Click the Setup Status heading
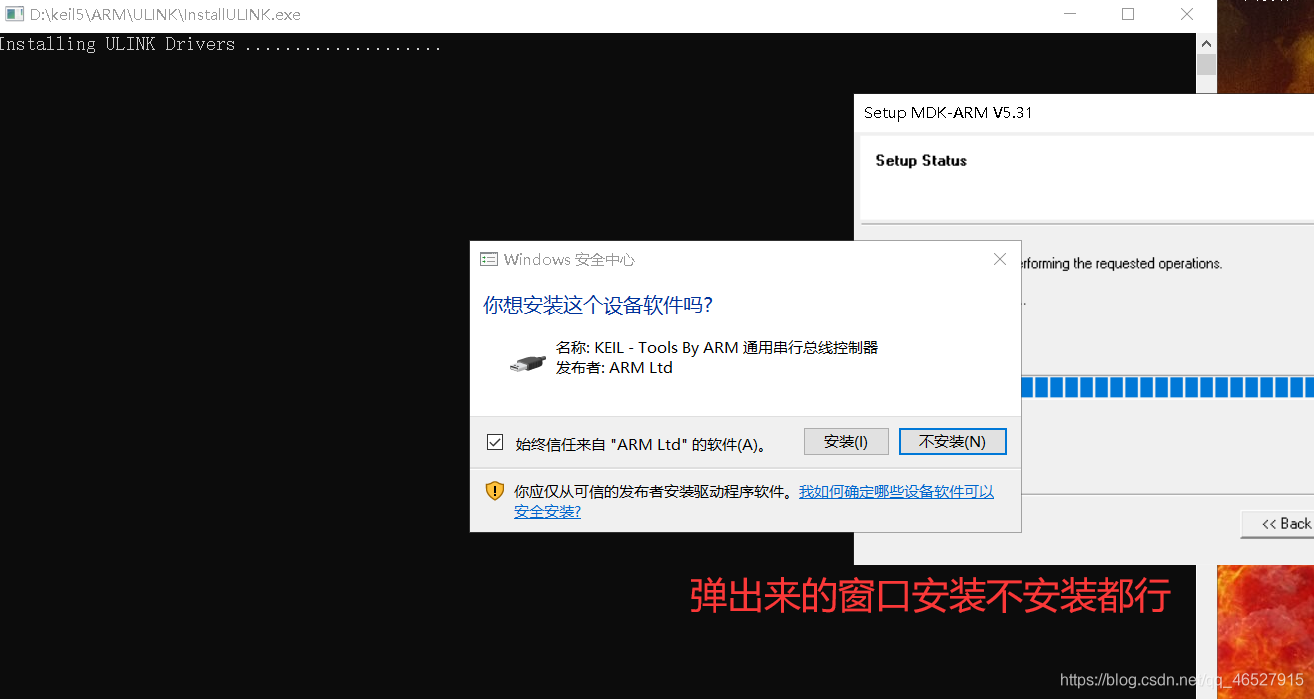The image size is (1314, 699). pos(921,160)
